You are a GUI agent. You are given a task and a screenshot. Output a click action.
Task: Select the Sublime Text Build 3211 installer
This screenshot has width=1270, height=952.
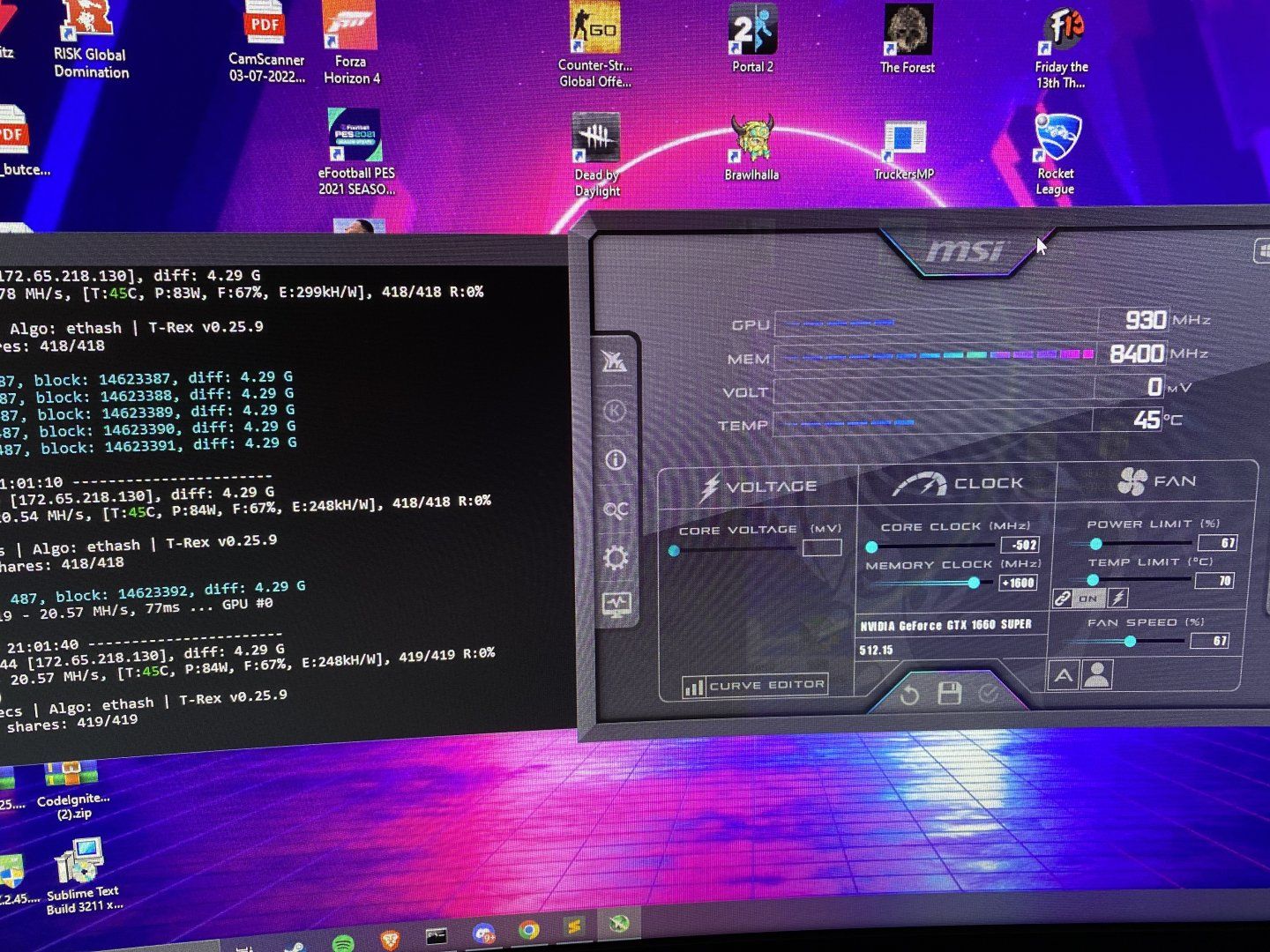click(83, 876)
